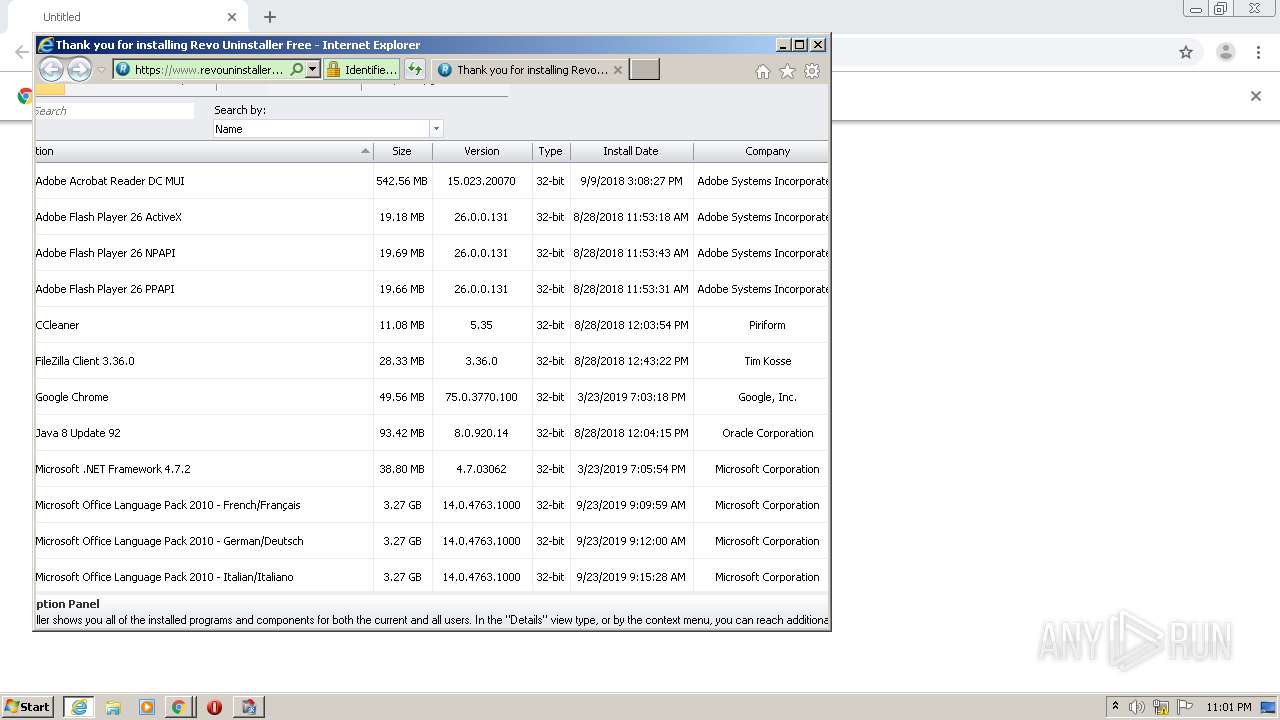Select the Untitled Chrome tab
Screen dimensions: 1280x720
[130, 17]
